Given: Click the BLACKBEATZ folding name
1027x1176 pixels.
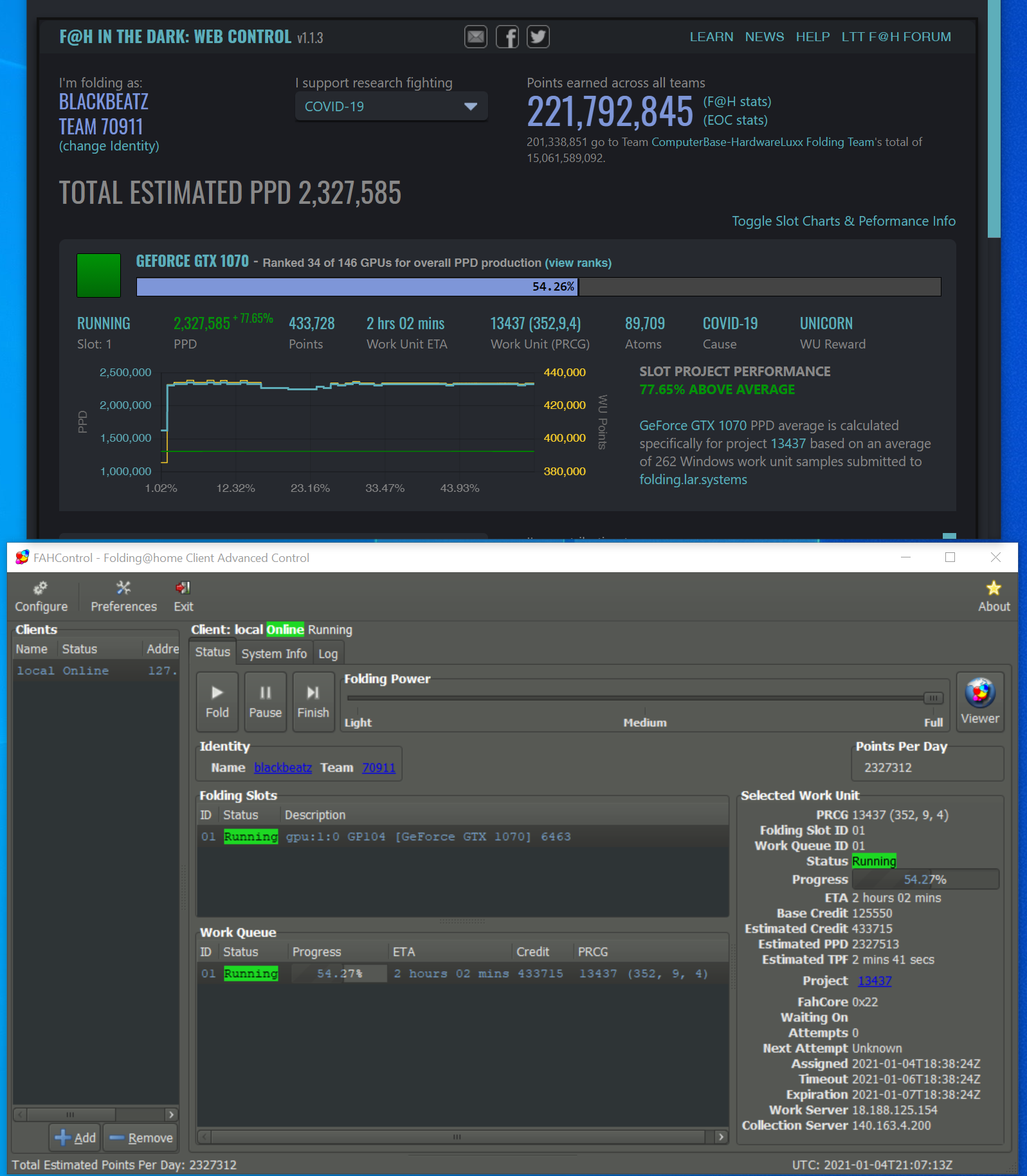Looking at the screenshot, I should 104,102.
